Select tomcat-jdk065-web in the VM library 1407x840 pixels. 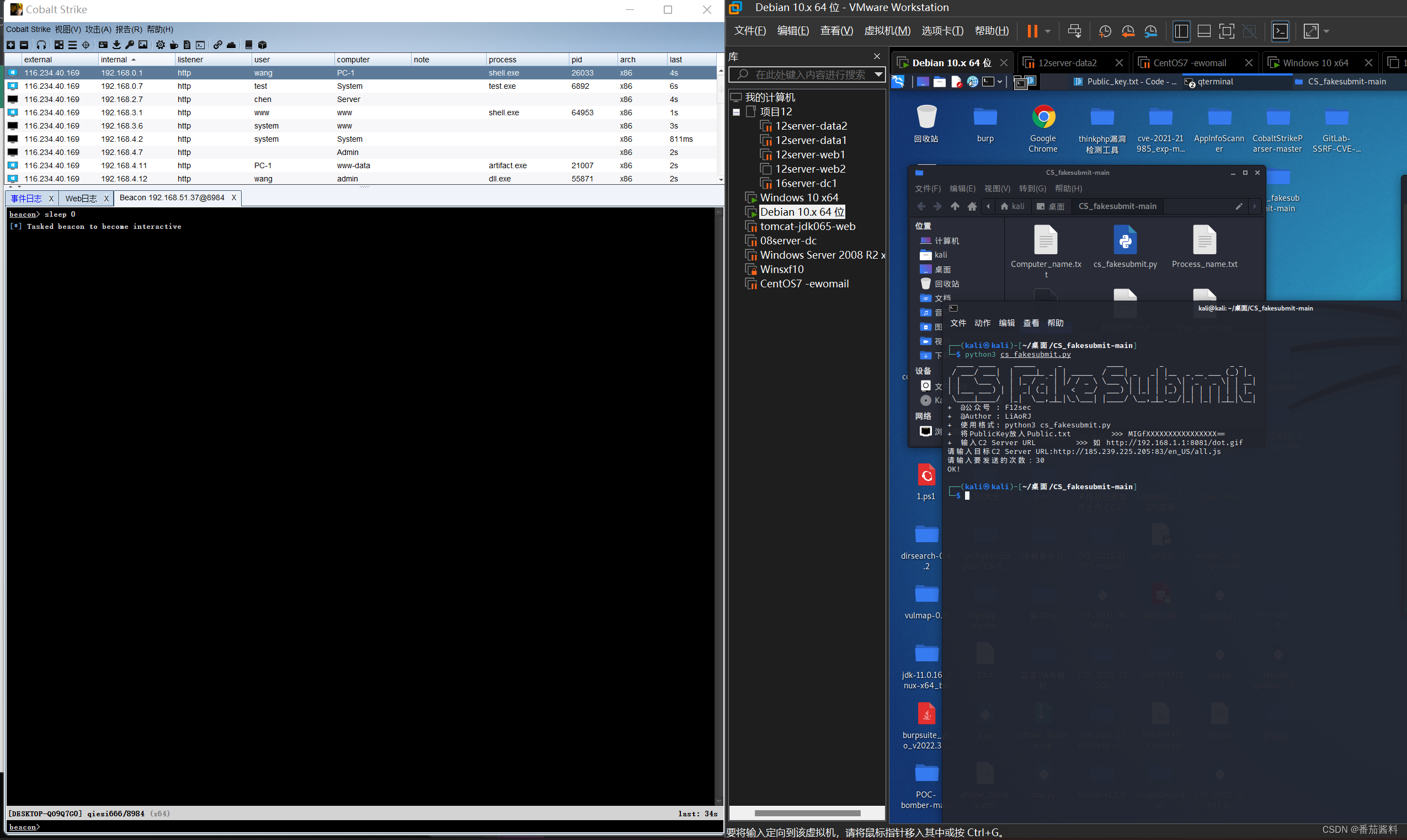807,227
